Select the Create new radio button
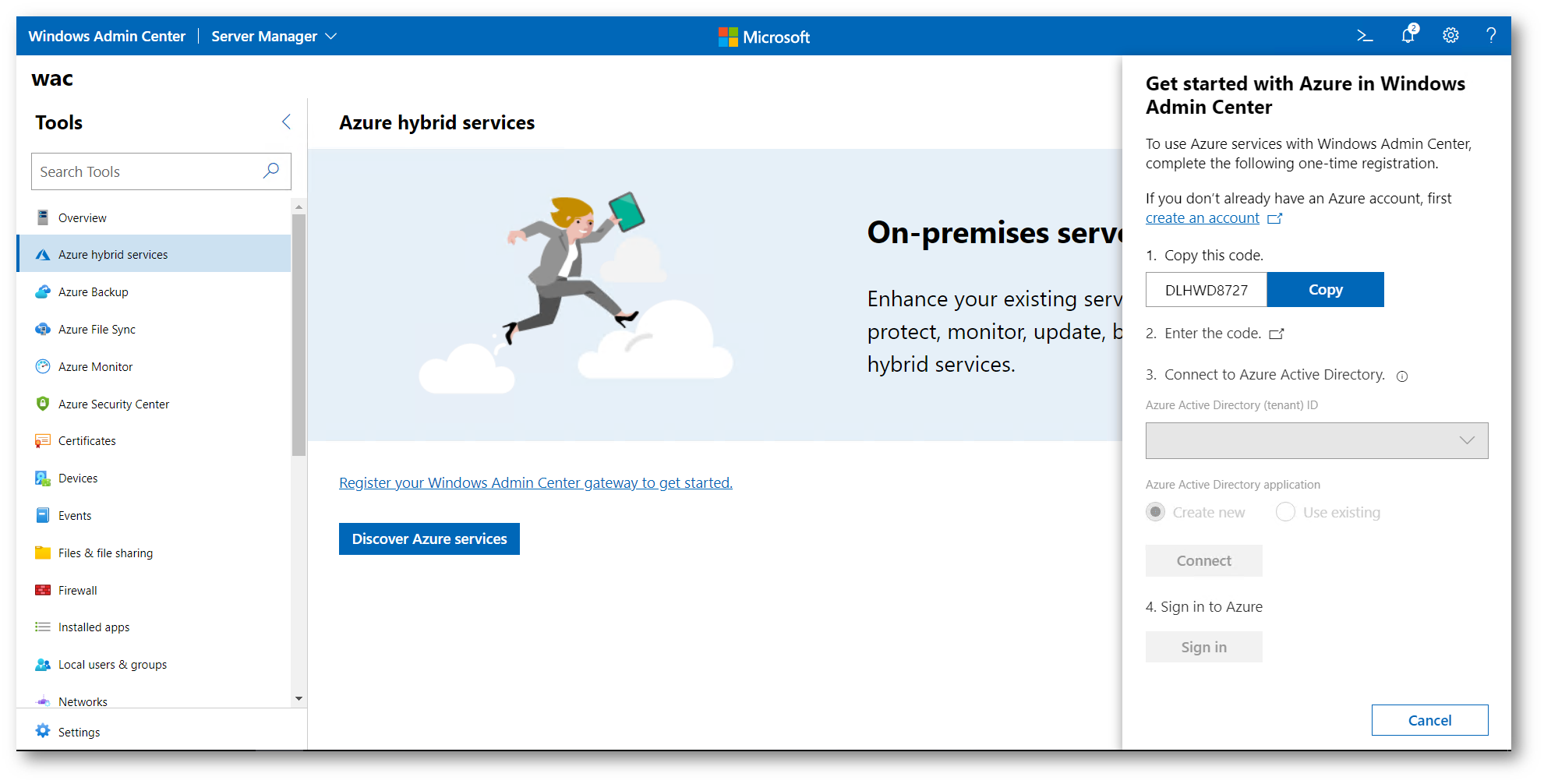Image resolution: width=1544 pixels, height=784 pixels. point(1156,512)
